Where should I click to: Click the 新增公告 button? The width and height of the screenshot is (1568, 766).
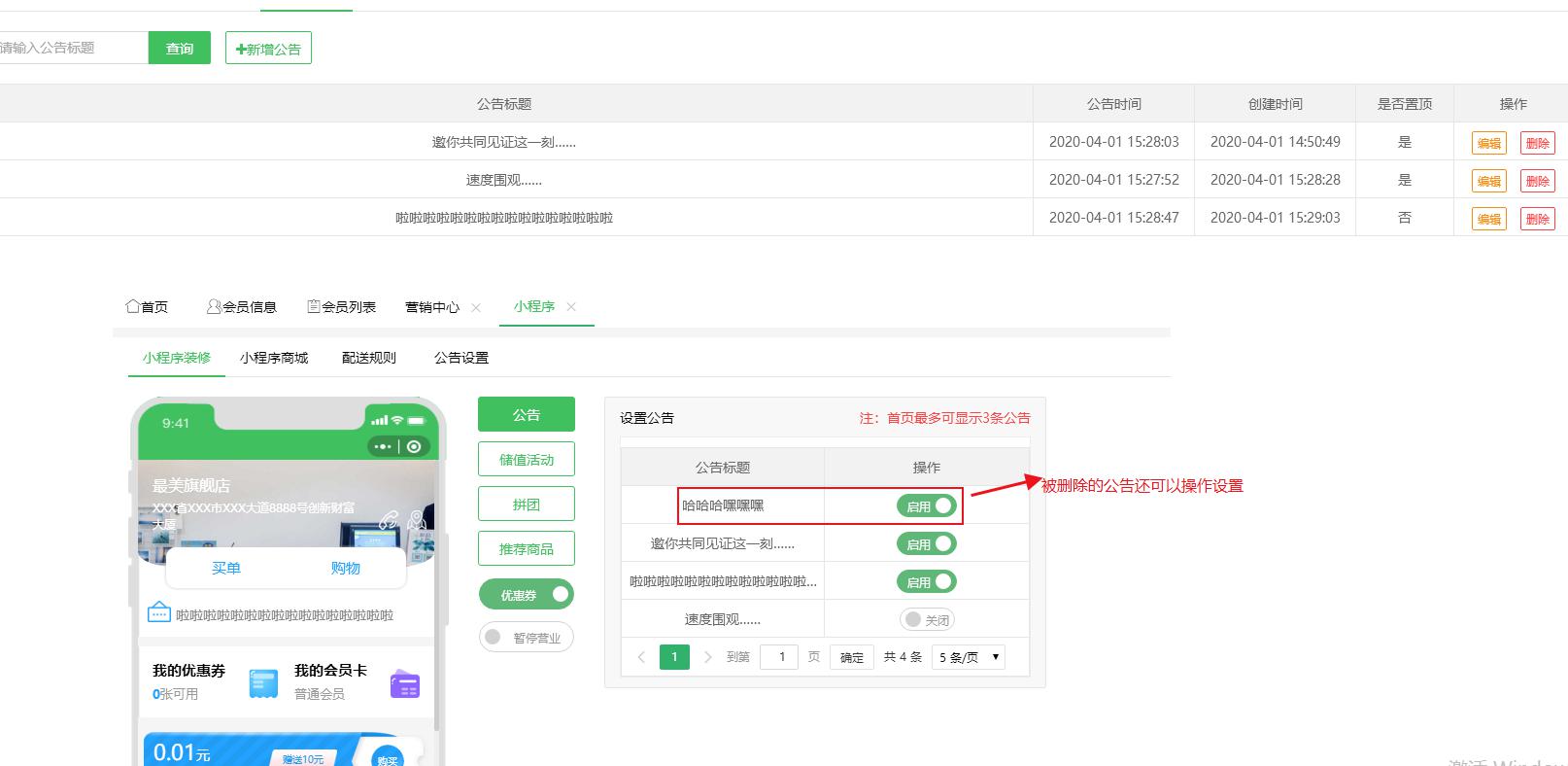(268, 49)
